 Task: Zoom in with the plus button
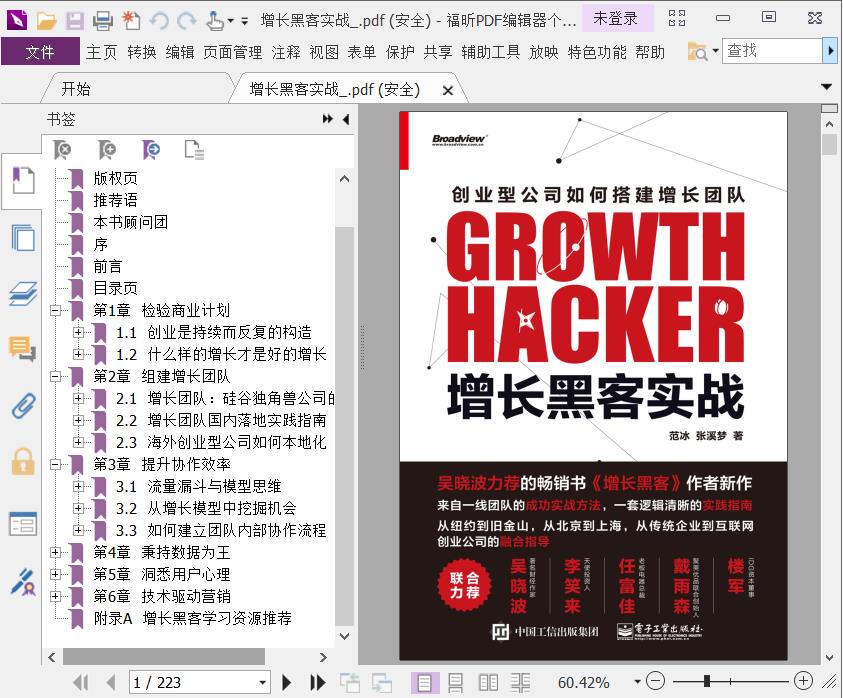click(803, 681)
